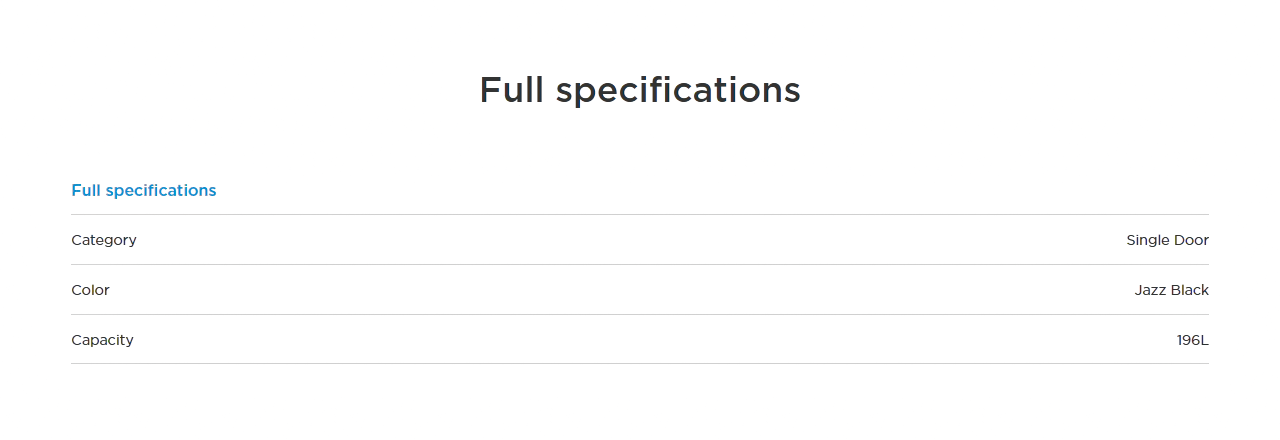
Task: Click the divider between Color and Capacity rows
Action: [x=640, y=314]
